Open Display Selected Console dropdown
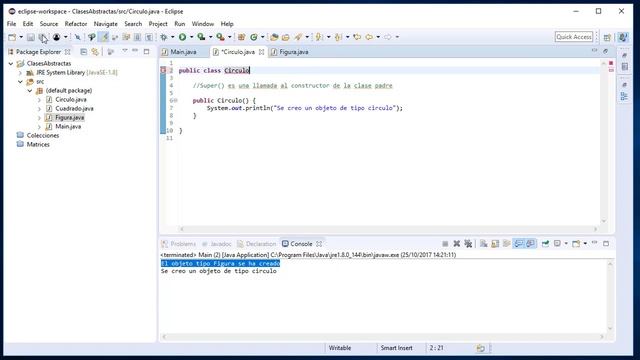The image size is (640, 360). (x=566, y=244)
